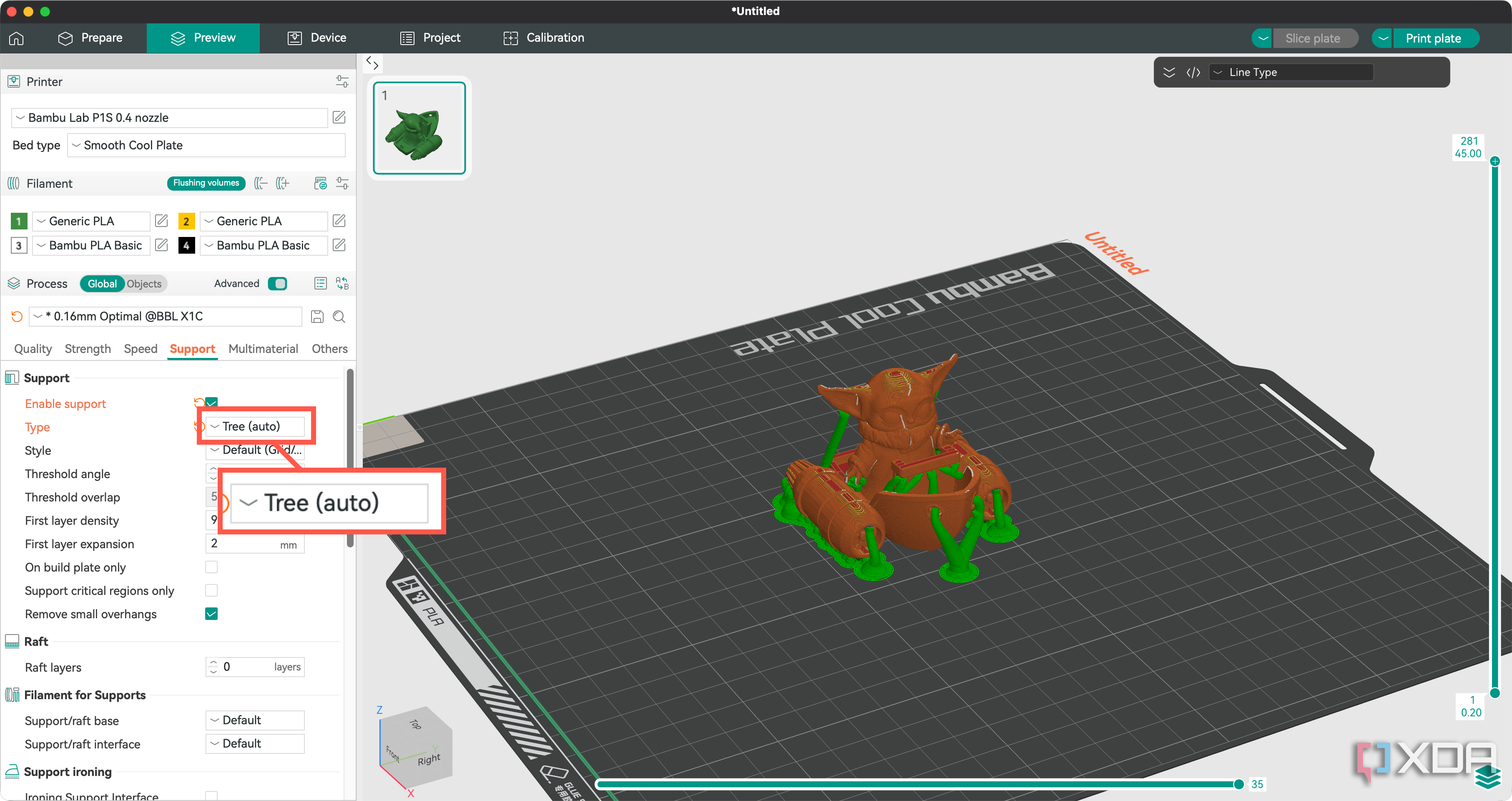Select plate 1 thumbnail
This screenshot has height=801, width=1512.
(x=419, y=128)
